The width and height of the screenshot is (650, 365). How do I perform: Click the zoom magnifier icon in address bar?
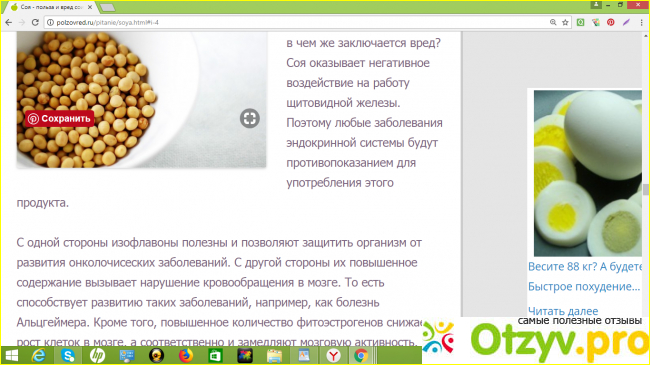click(x=553, y=22)
